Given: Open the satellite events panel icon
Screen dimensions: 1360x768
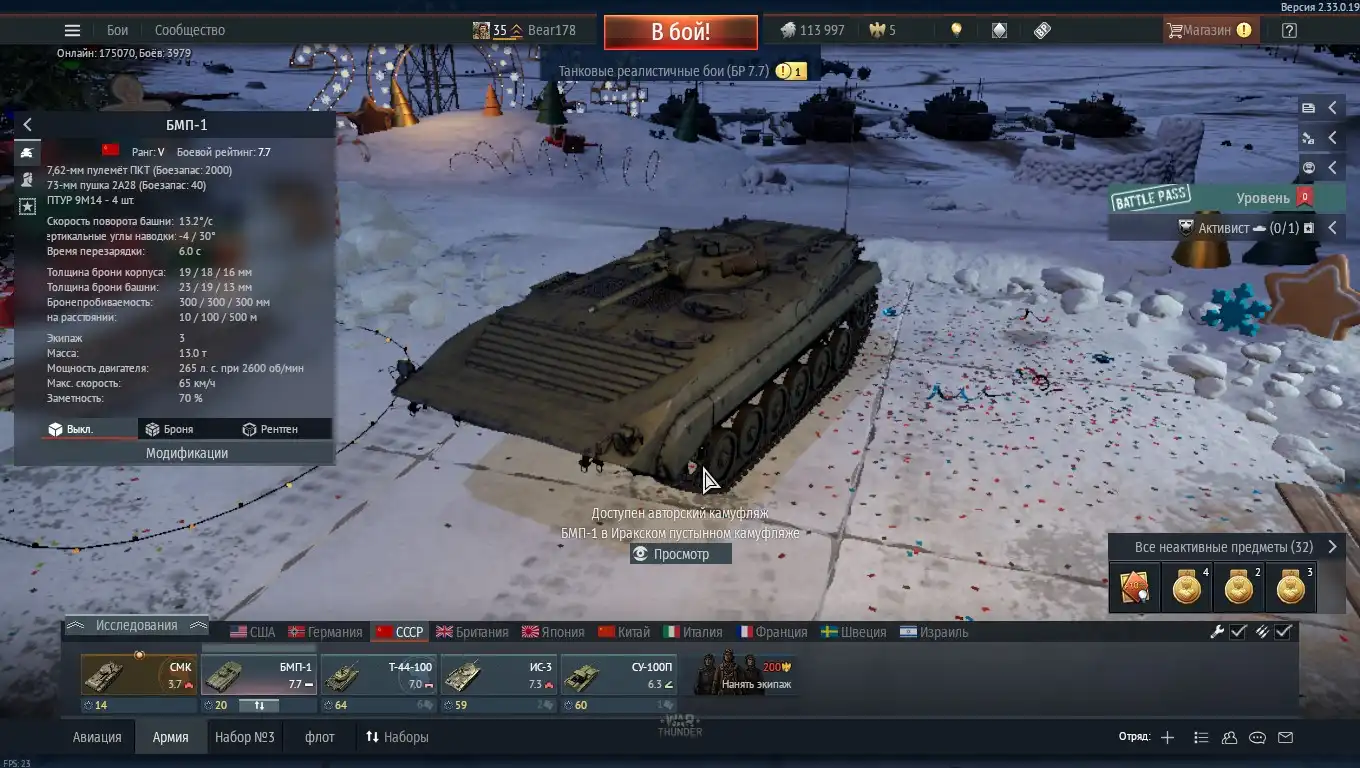Looking at the screenshot, I should (x=1308, y=138).
